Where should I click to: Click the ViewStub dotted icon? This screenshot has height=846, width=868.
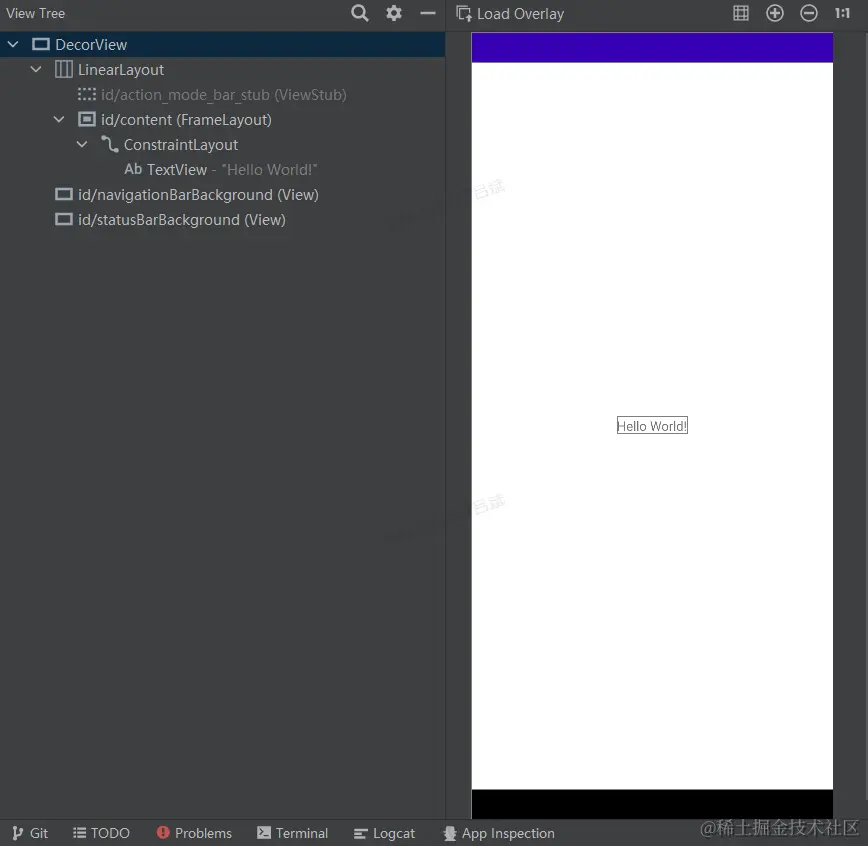point(86,94)
